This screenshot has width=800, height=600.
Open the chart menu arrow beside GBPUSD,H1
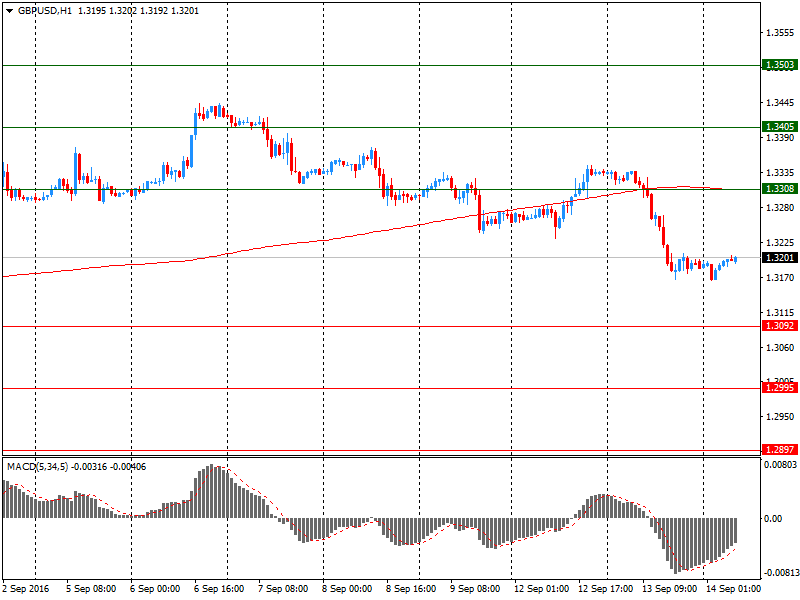tap(9, 11)
